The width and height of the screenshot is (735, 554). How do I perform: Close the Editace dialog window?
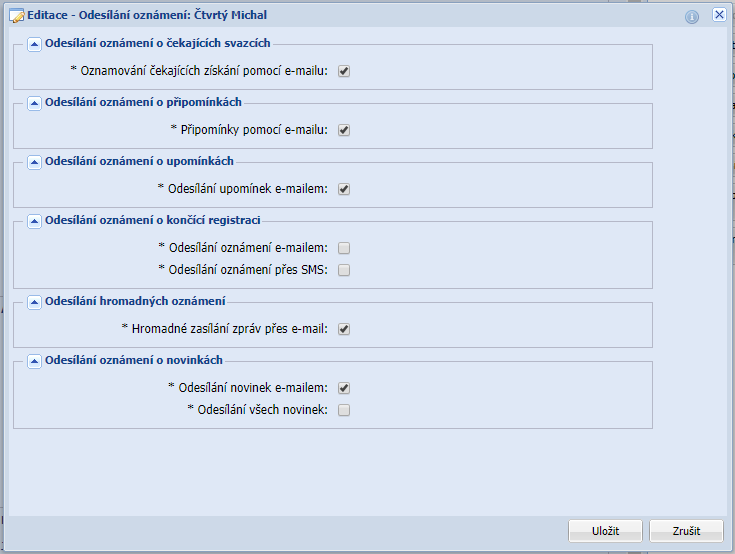pos(719,16)
